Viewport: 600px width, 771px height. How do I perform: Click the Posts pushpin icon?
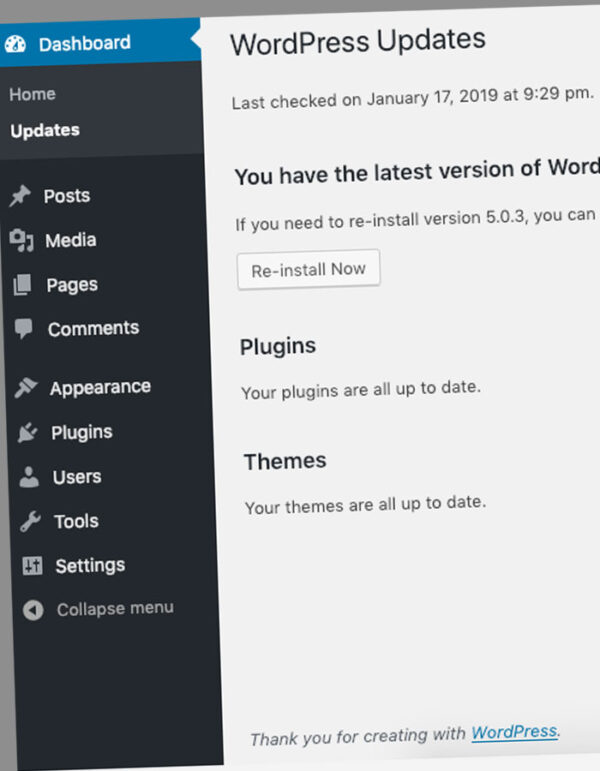pos(20,197)
